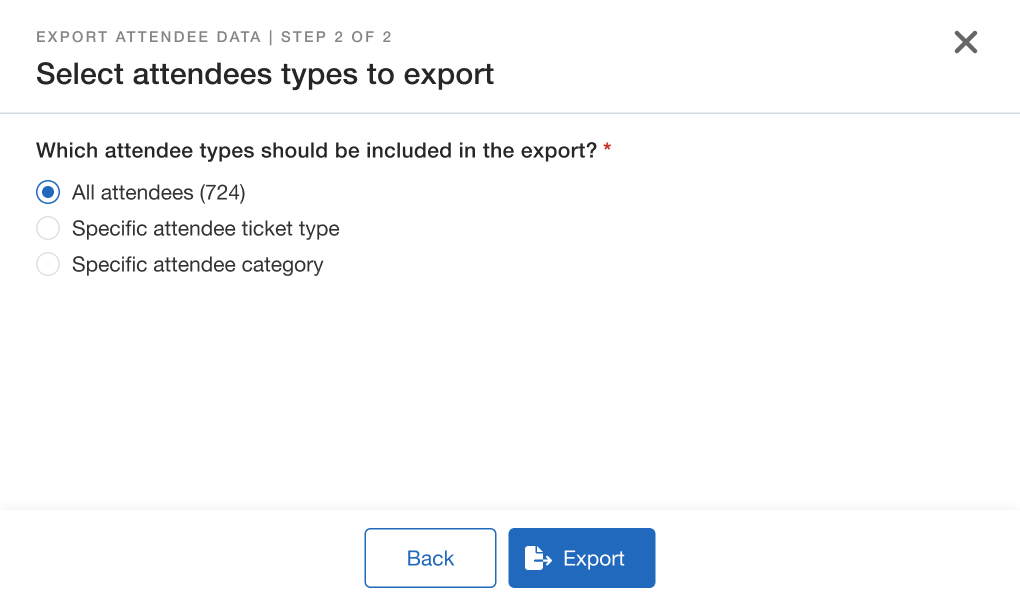Screen dimensions: 1020x606
Task: Click the word 'export?' in the question
Action: point(562,151)
